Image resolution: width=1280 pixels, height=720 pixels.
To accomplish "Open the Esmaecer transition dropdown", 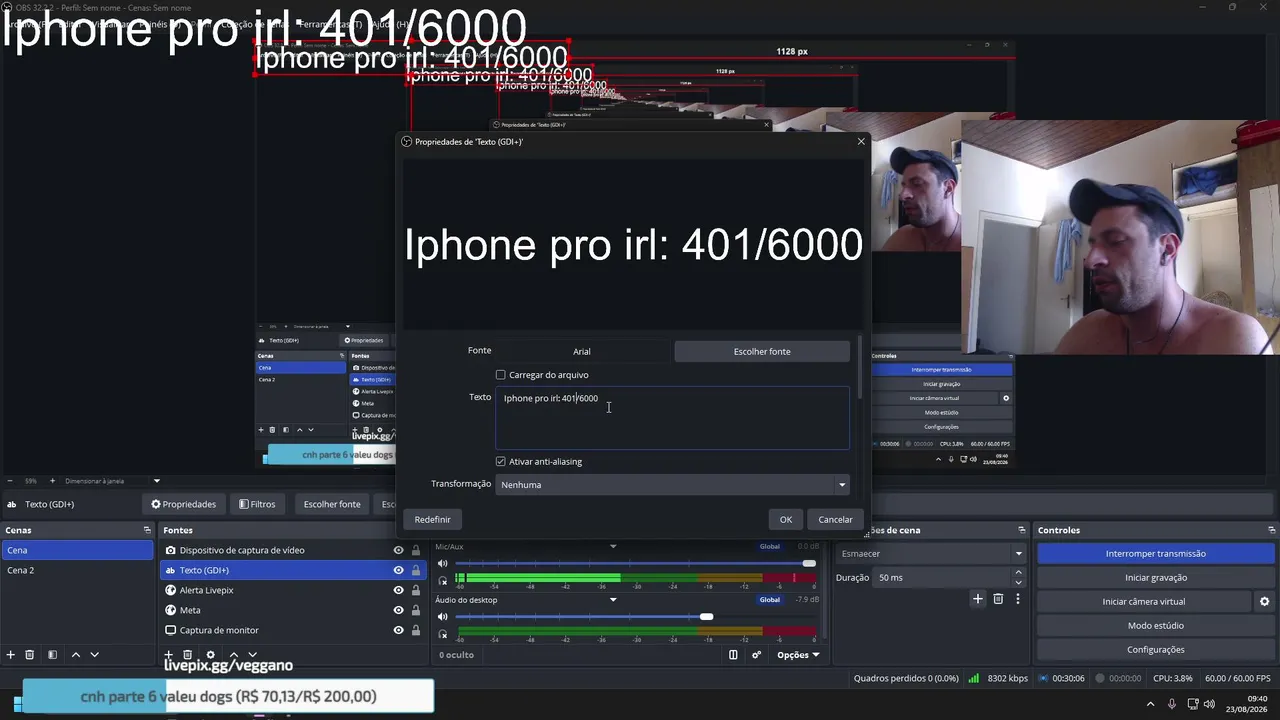I will (x=931, y=554).
